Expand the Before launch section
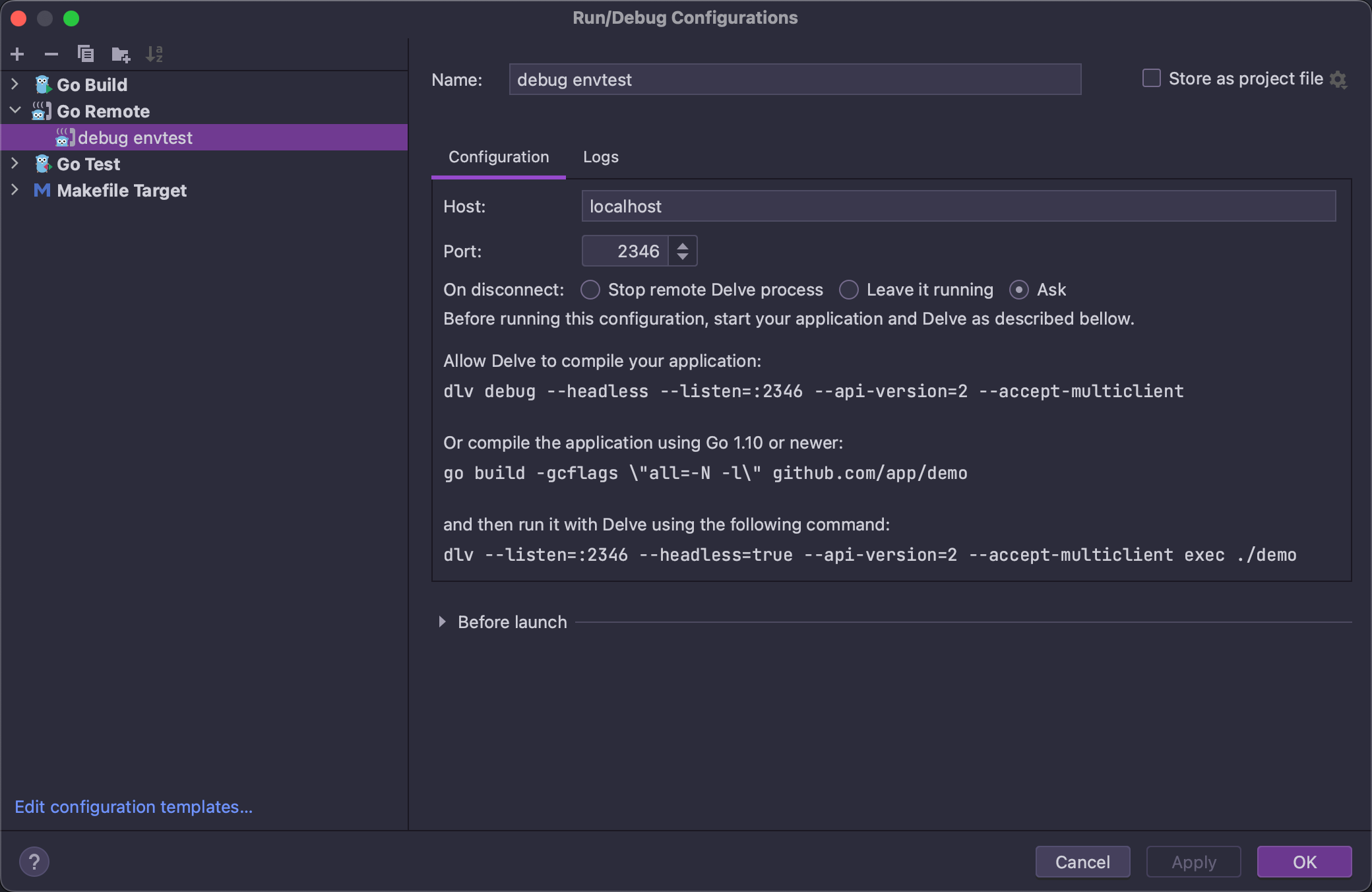This screenshot has height=892, width=1372. click(x=442, y=622)
